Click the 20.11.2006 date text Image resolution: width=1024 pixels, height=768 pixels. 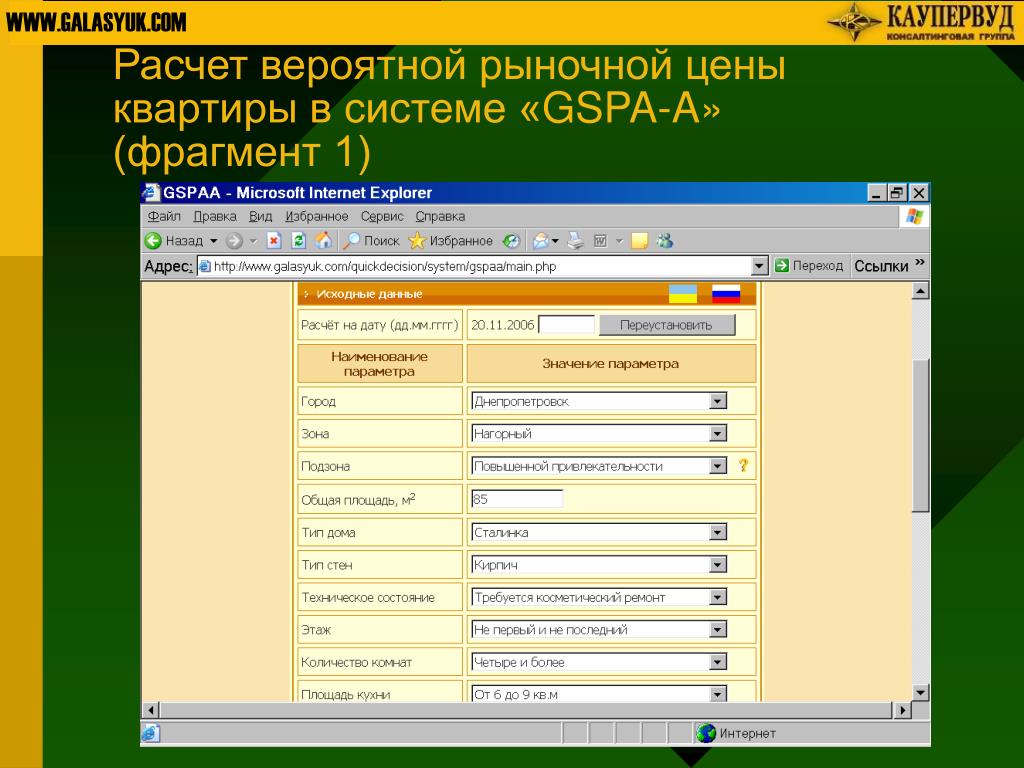tap(502, 325)
